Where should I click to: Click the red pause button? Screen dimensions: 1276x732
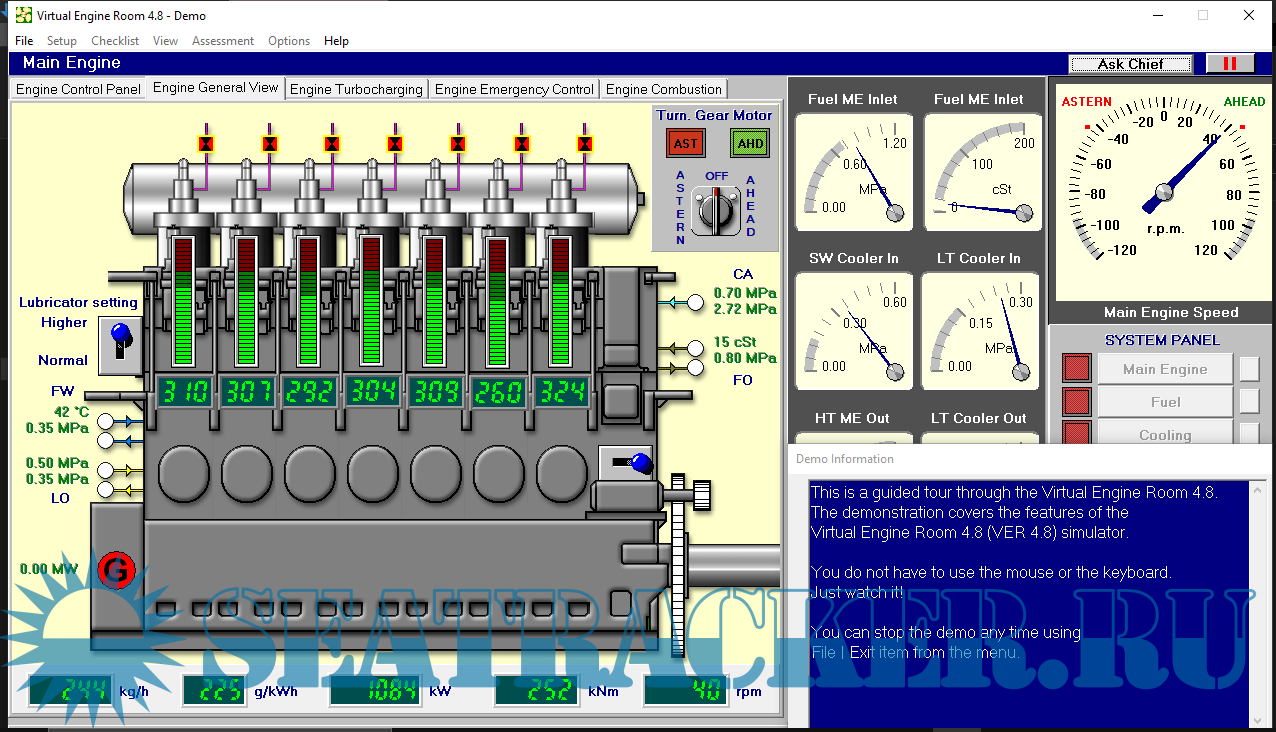[x=1229, y=64]
